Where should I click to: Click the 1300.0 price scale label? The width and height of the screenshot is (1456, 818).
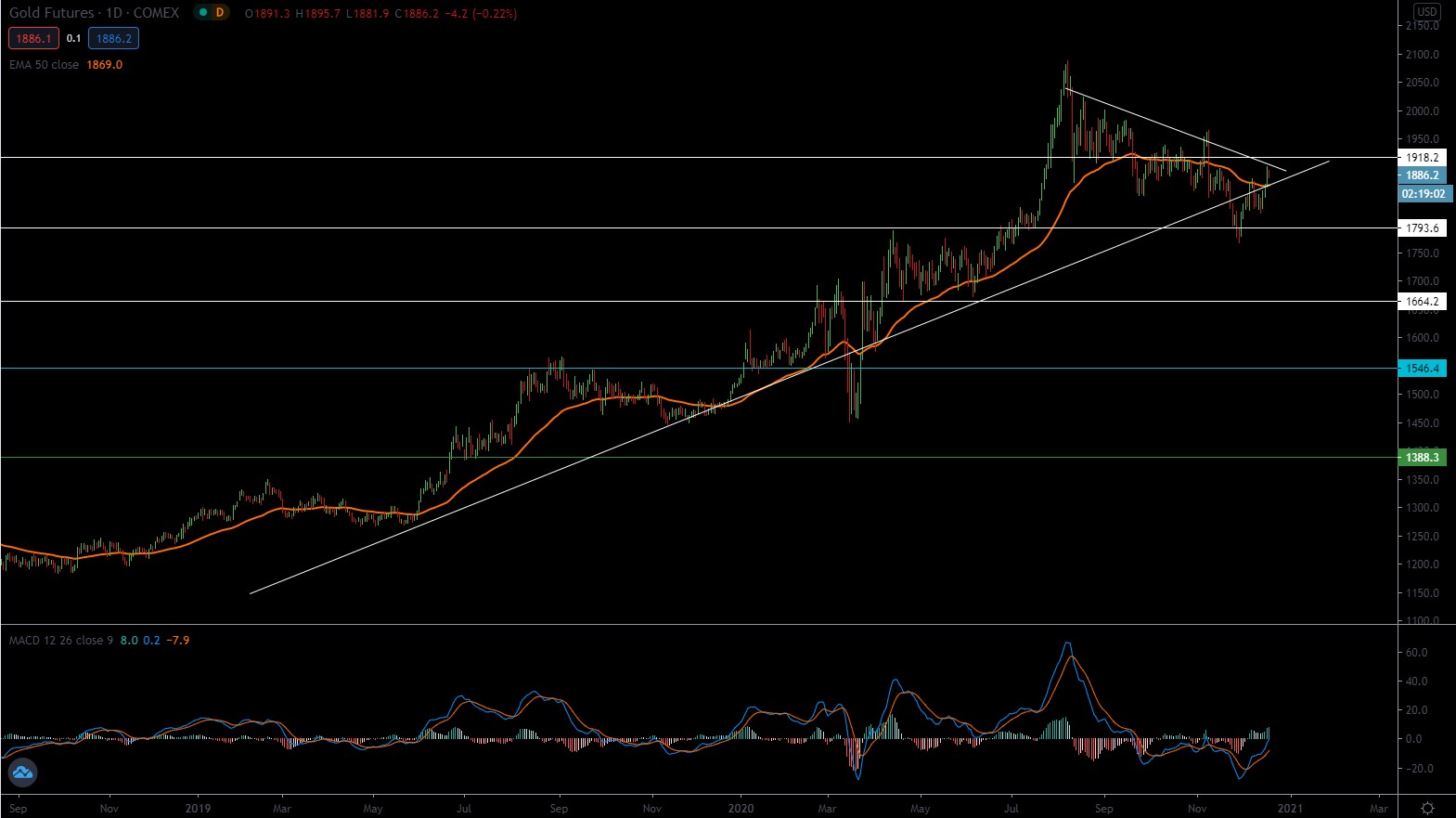tap(1422, 508)
